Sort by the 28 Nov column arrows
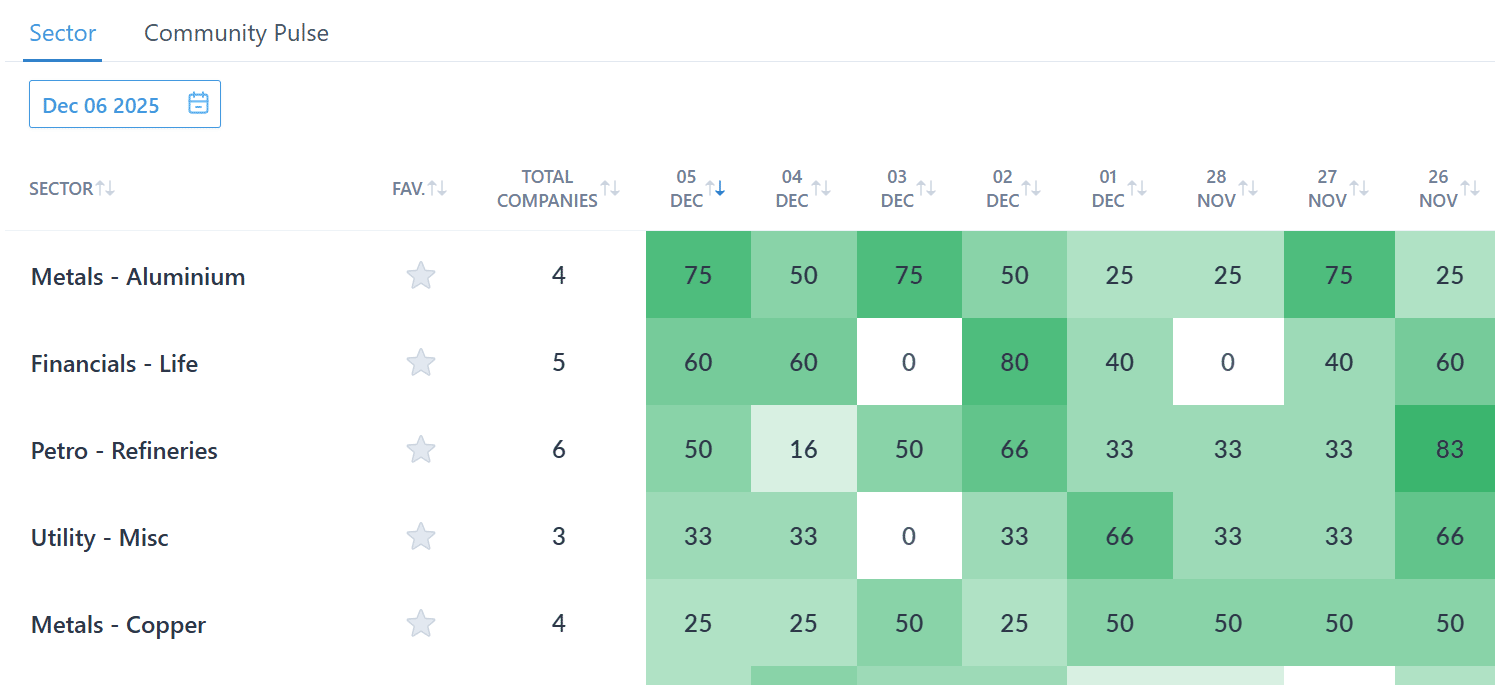The width and height of the screenshot is (1495, 685). [x=1248, y=188]
